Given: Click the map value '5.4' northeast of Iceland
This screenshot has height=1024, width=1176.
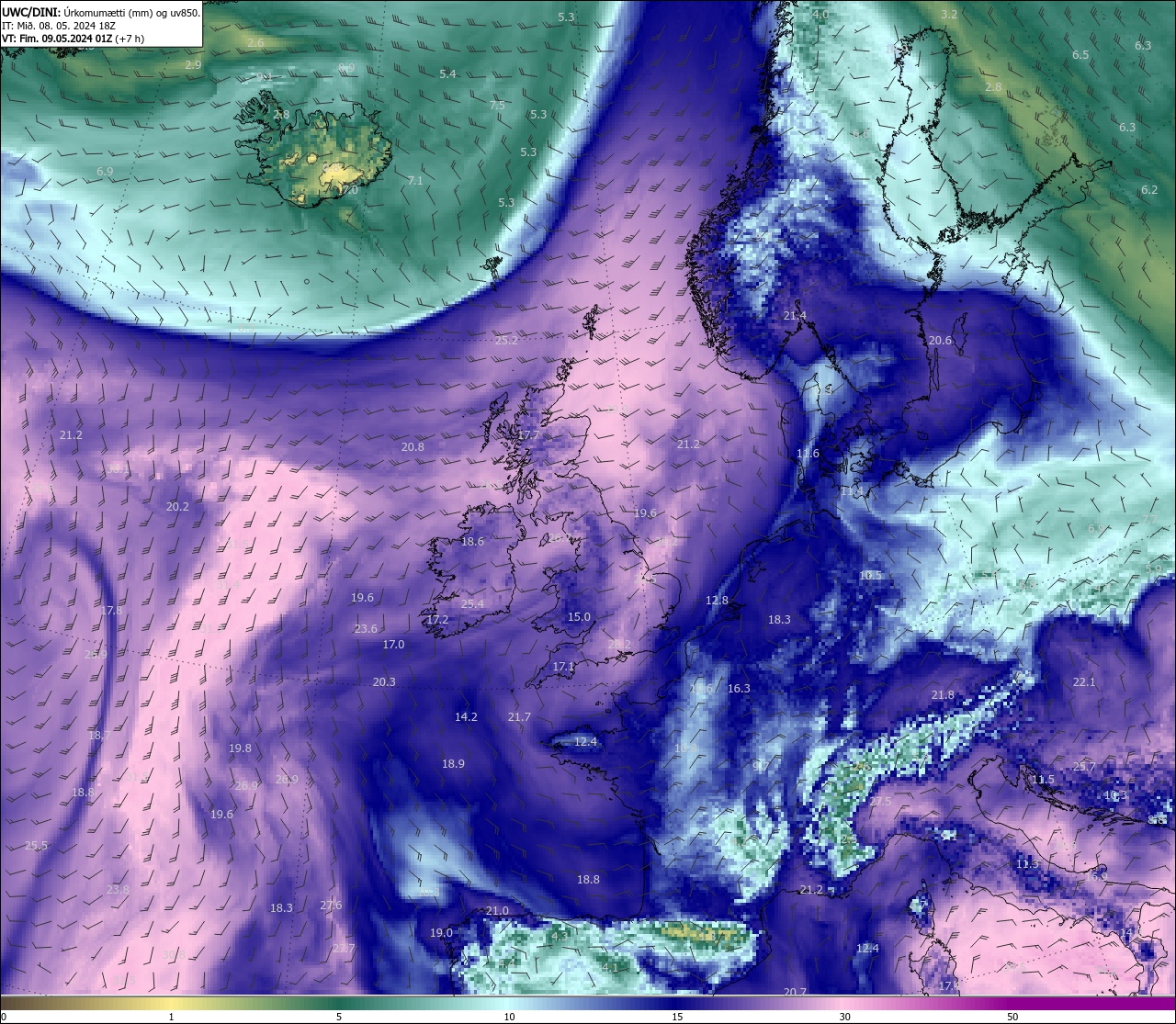Looking at the screenshot, I should (447, 74).
